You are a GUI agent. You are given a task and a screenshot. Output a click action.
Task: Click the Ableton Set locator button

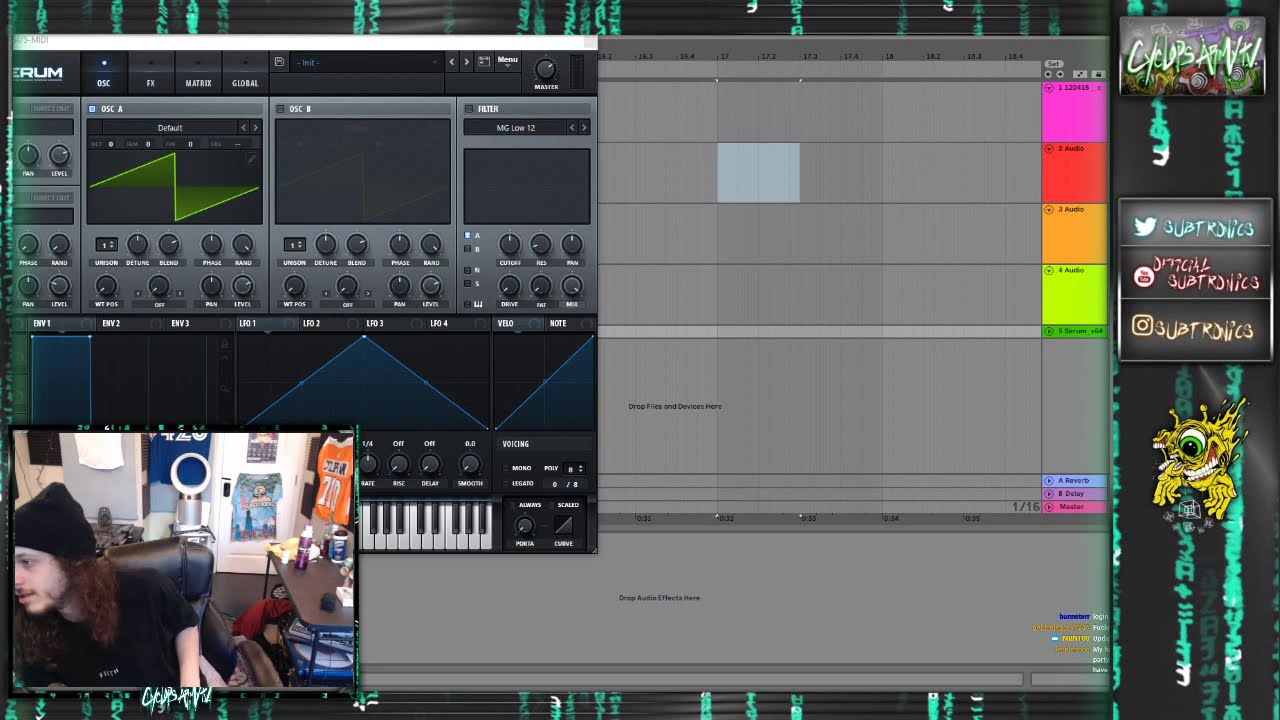coord(1052,64)
